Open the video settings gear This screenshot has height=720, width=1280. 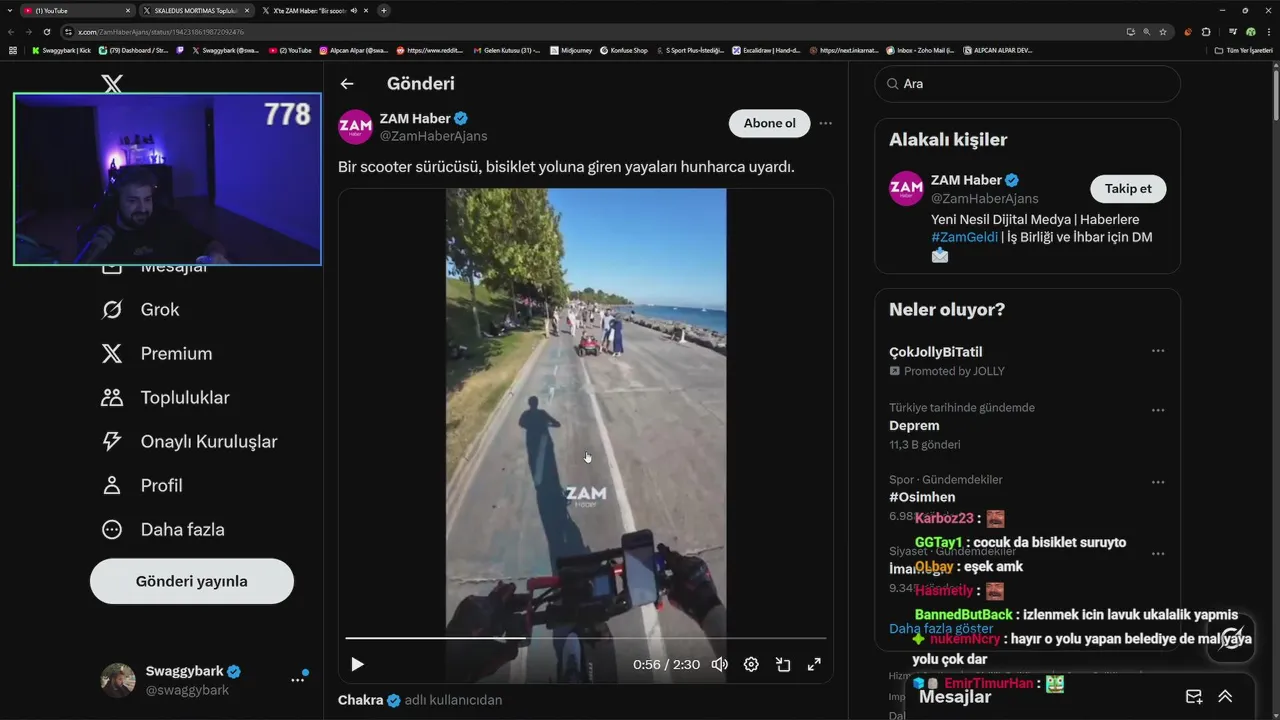point(751,664)
